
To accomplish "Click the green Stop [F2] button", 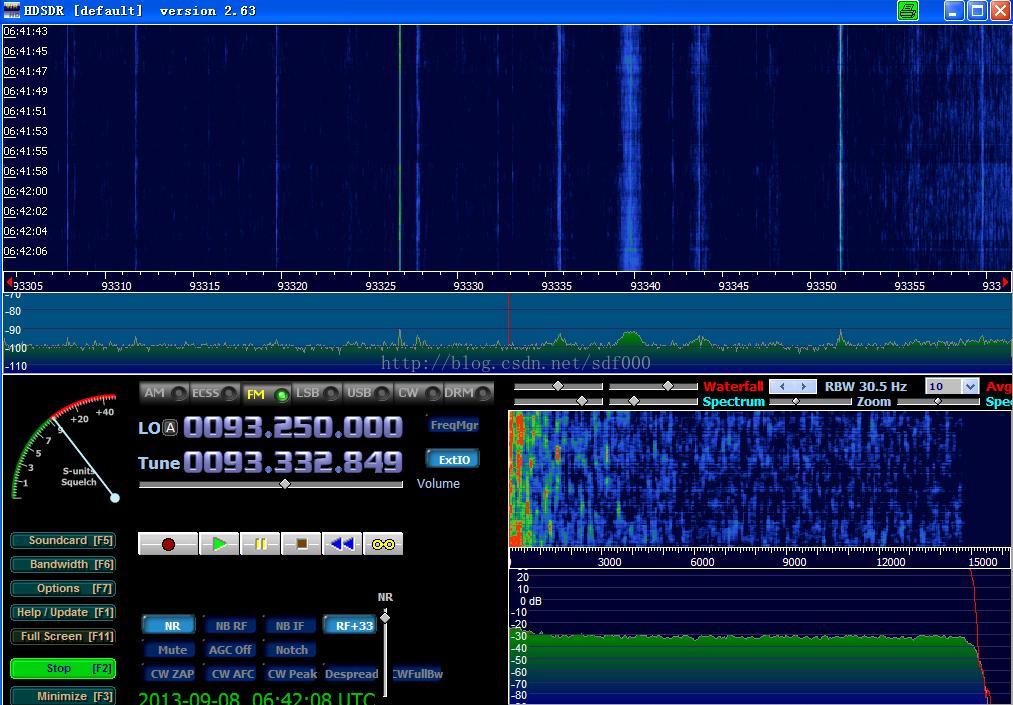I will pos(63,668).
